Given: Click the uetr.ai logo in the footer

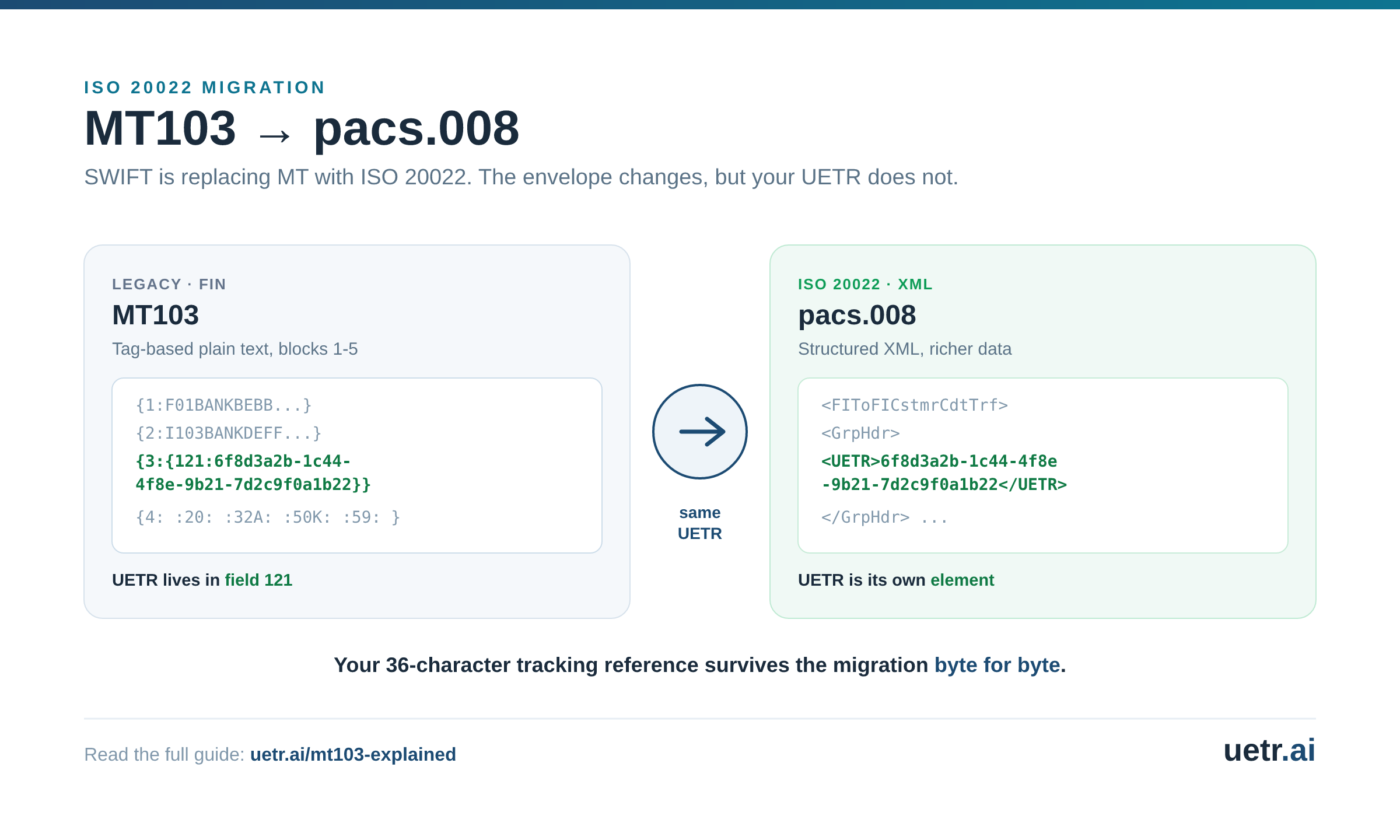Looking at the screenshot, I should click(1269, 750).
